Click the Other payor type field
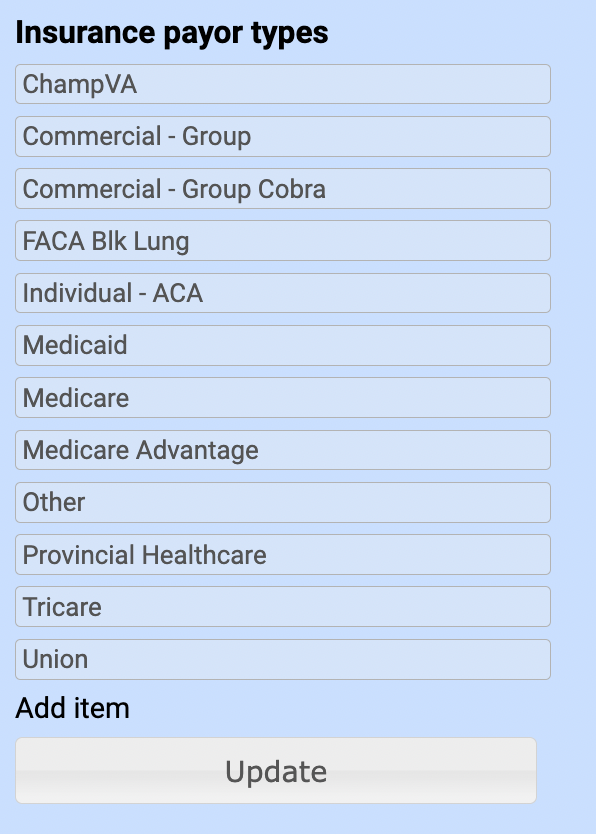This screenshot has height=836, width=596. click(x=283, y=502)
